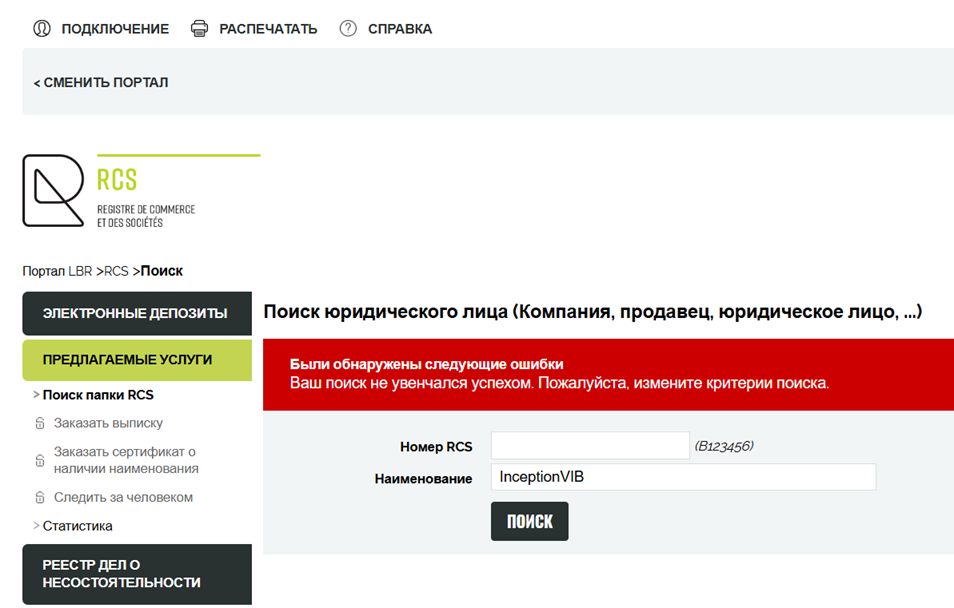Navigate to RCS breadcrumb link
Viewport: 954px width, 608px height.
[x=116, y=271]
